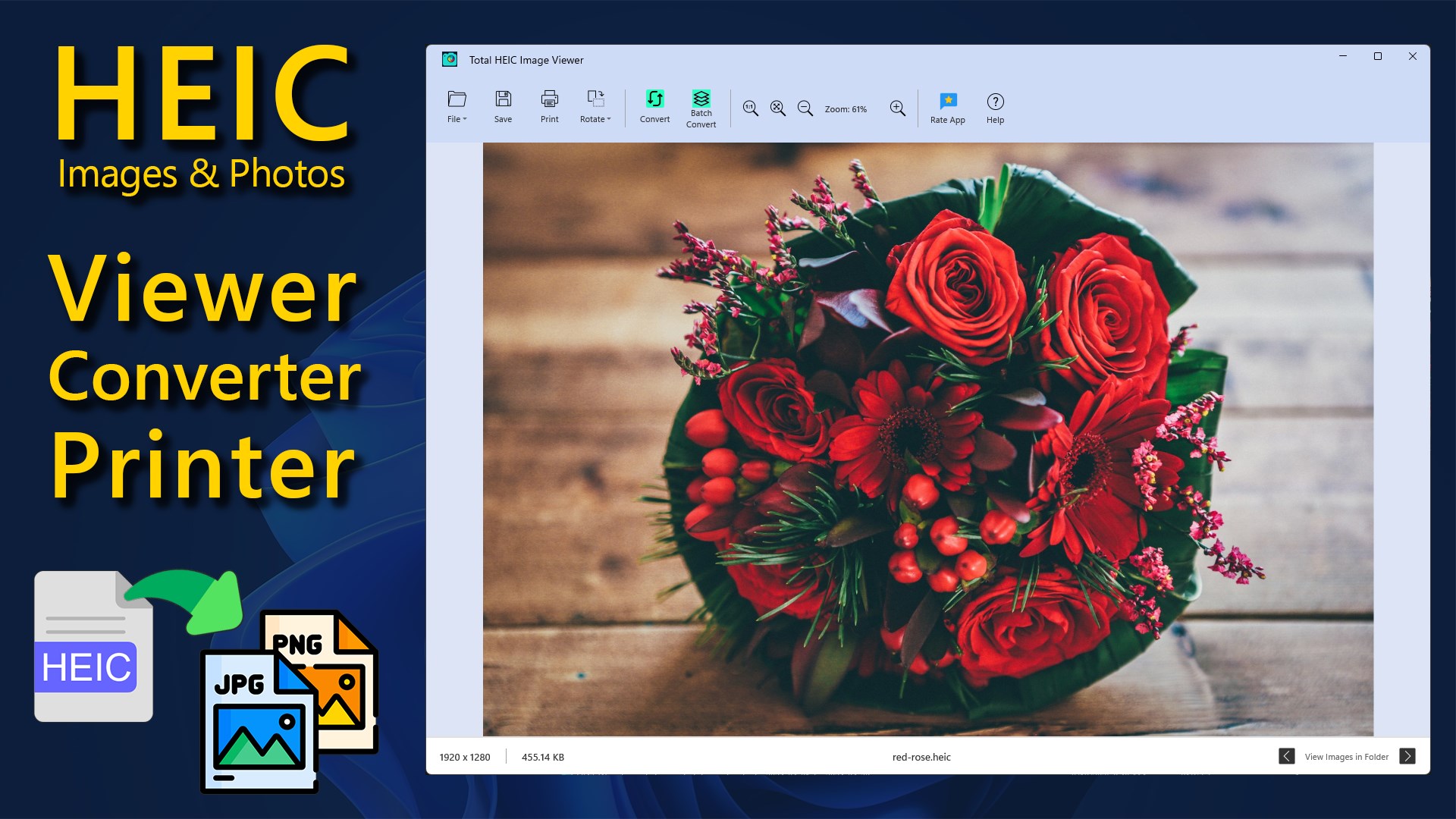
Task: Expand the Rotate dropdown
Action: (595, 106)
